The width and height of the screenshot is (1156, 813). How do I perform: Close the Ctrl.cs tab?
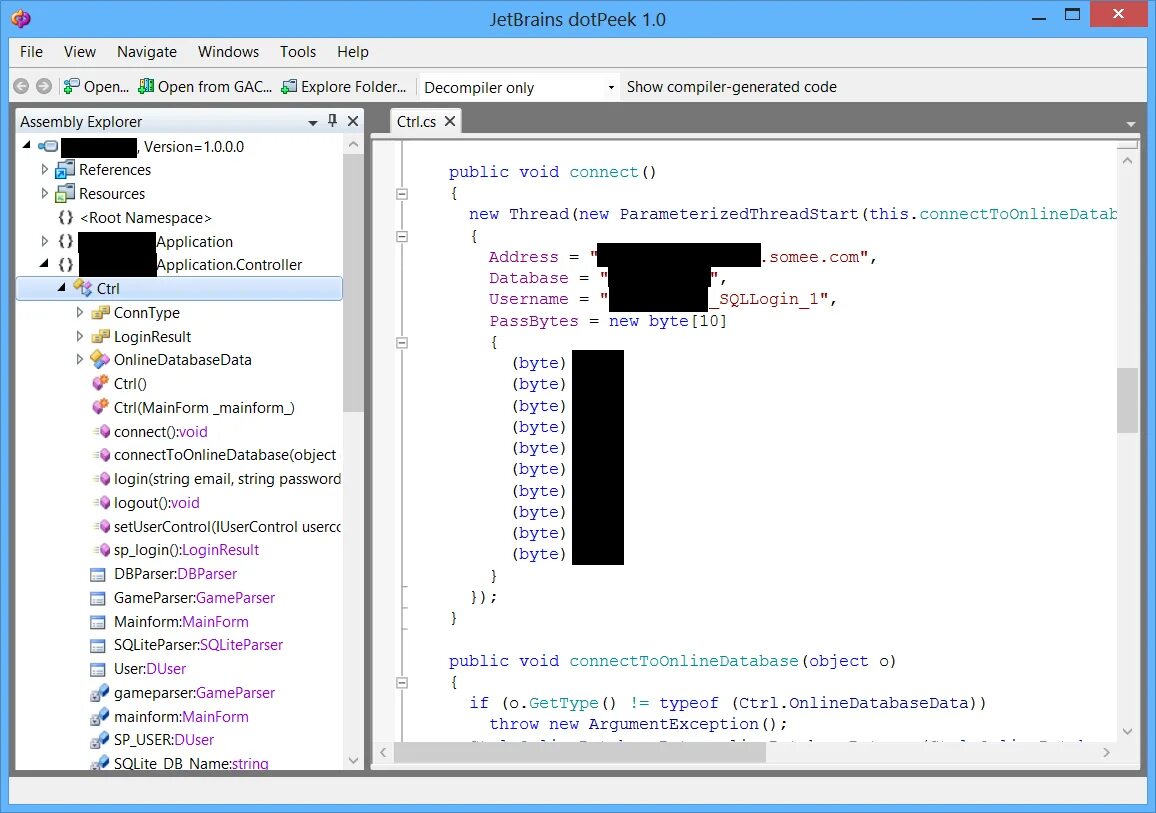point(450,121)
